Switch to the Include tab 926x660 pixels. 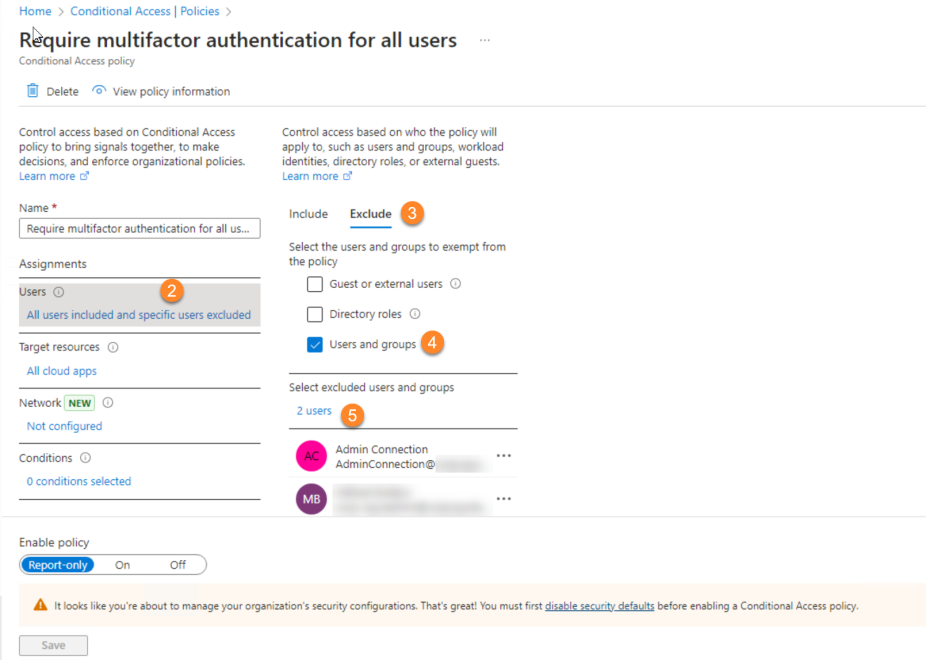308,214
